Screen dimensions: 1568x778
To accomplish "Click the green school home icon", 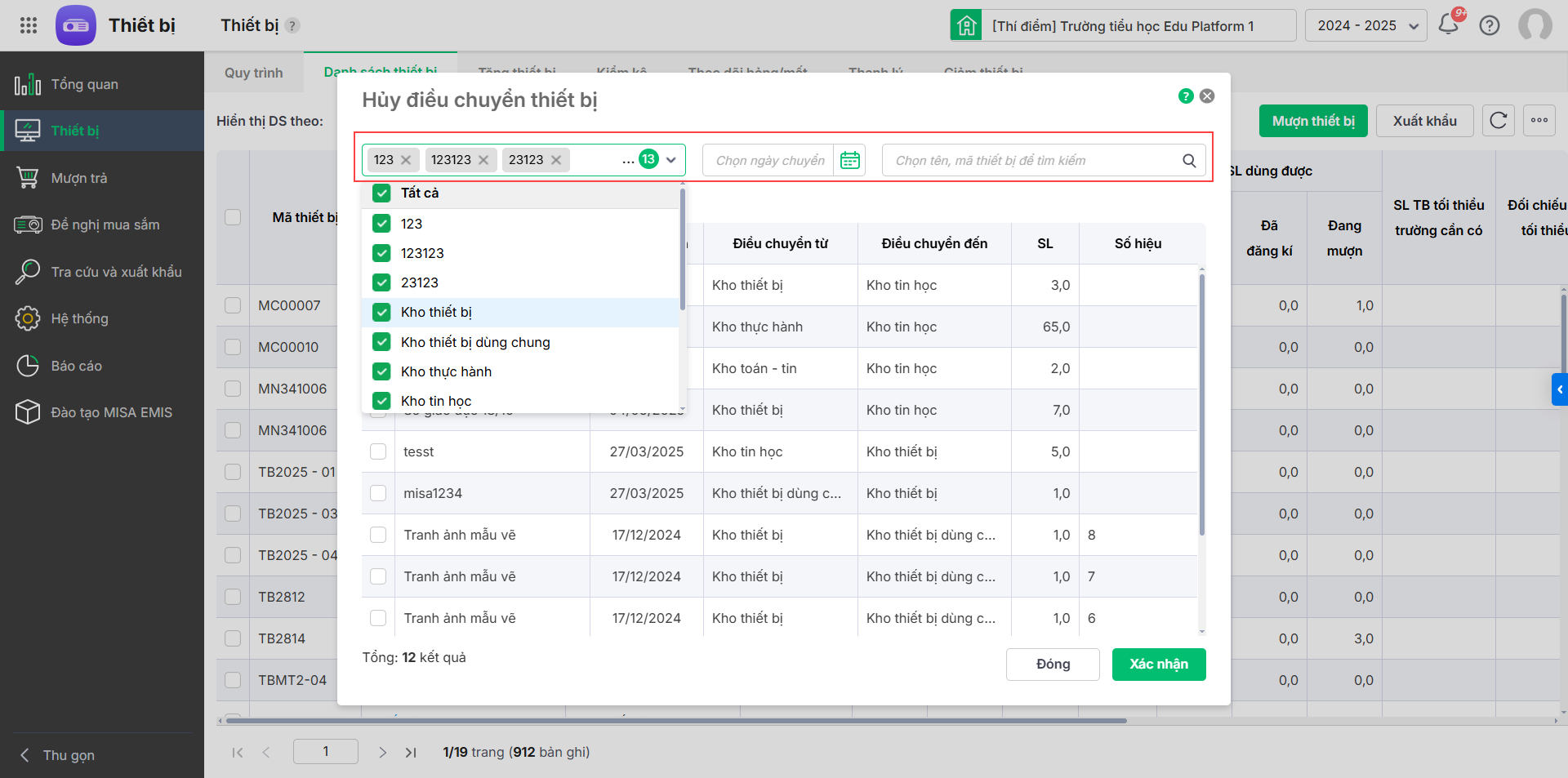I will tap(967, 25).
